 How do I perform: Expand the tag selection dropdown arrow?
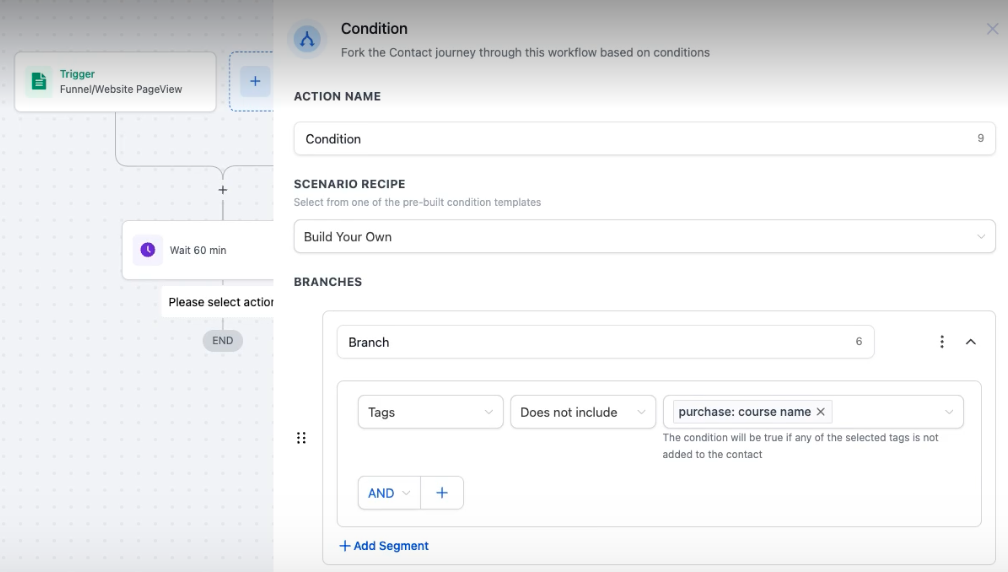(x=948, y=412)
